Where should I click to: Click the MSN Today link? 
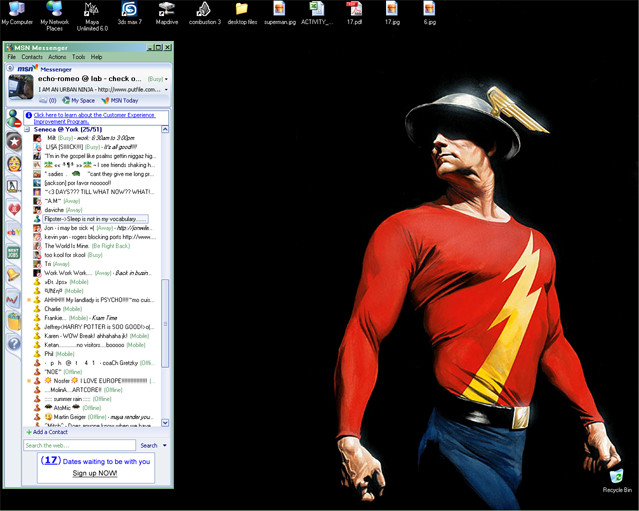[120, 100]
